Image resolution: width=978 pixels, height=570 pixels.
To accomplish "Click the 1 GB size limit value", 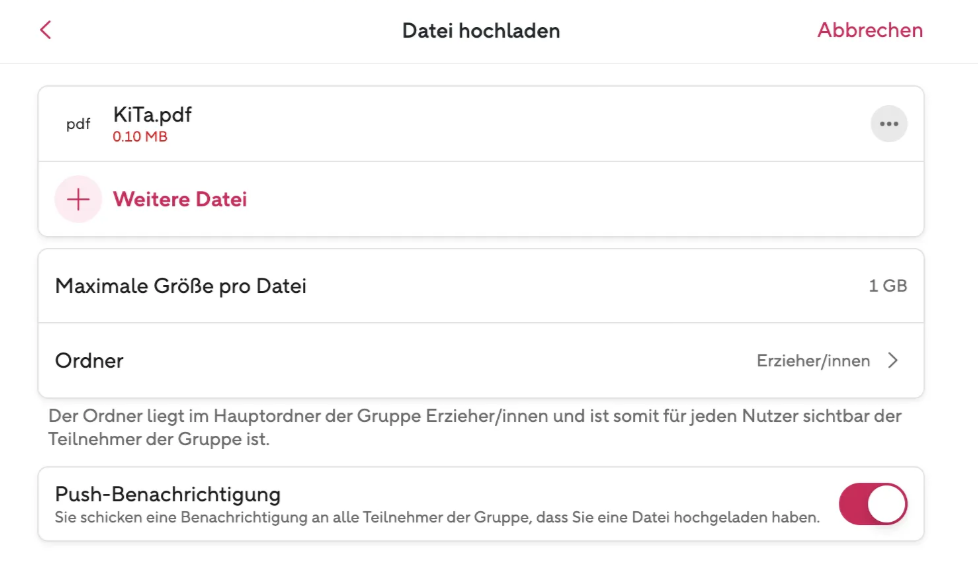I will point(888,286).
